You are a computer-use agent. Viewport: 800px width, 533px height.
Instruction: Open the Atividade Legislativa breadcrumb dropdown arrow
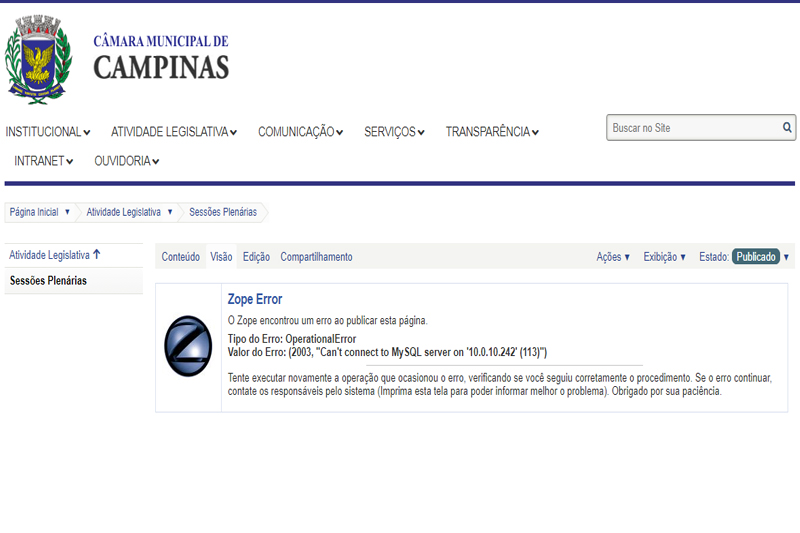170,212
